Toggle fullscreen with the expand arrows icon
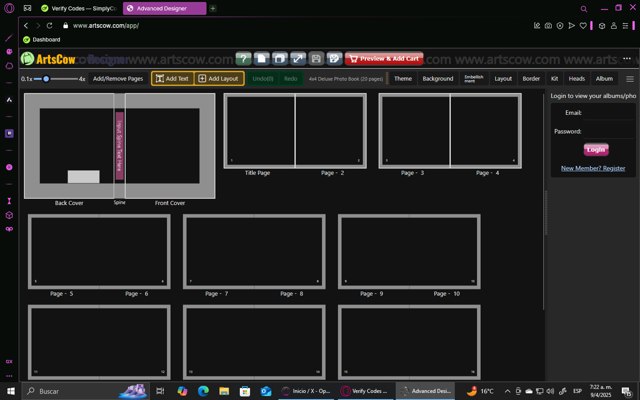Viewport: 640px width, 400px height. (298, 59)
